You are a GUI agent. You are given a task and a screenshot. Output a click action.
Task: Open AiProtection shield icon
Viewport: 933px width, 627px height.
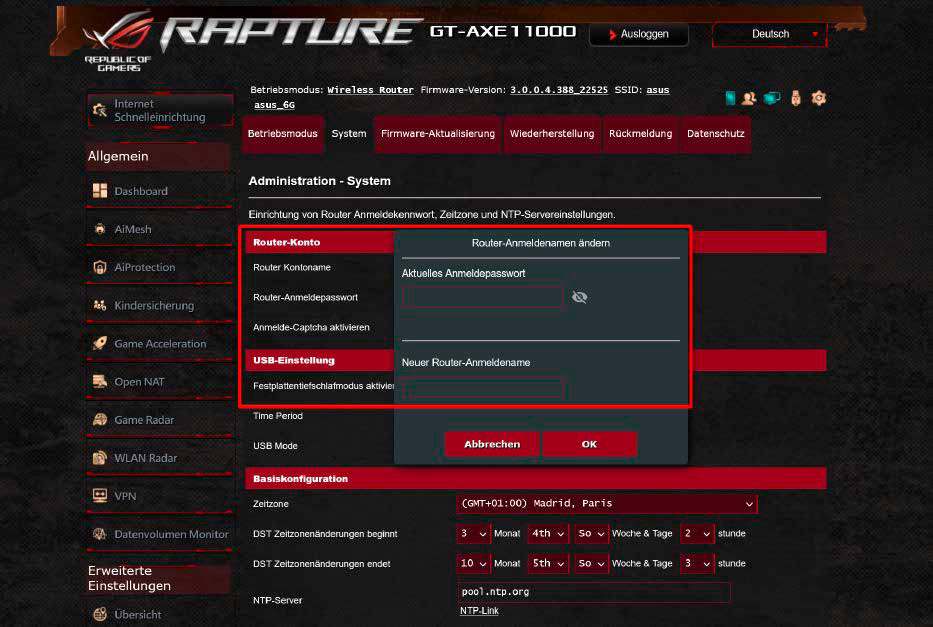pos(100,267)
